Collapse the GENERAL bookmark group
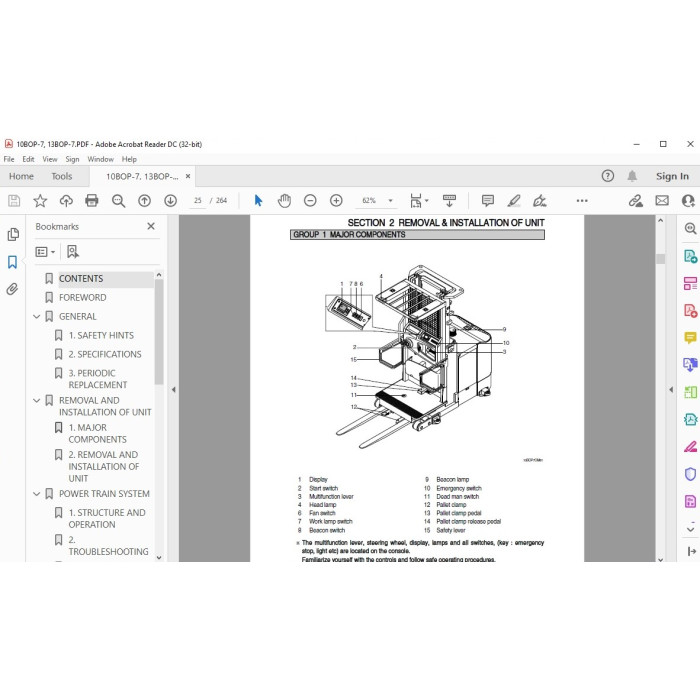Viewport: 700px width, 700px height. click(x=37, y=317)
